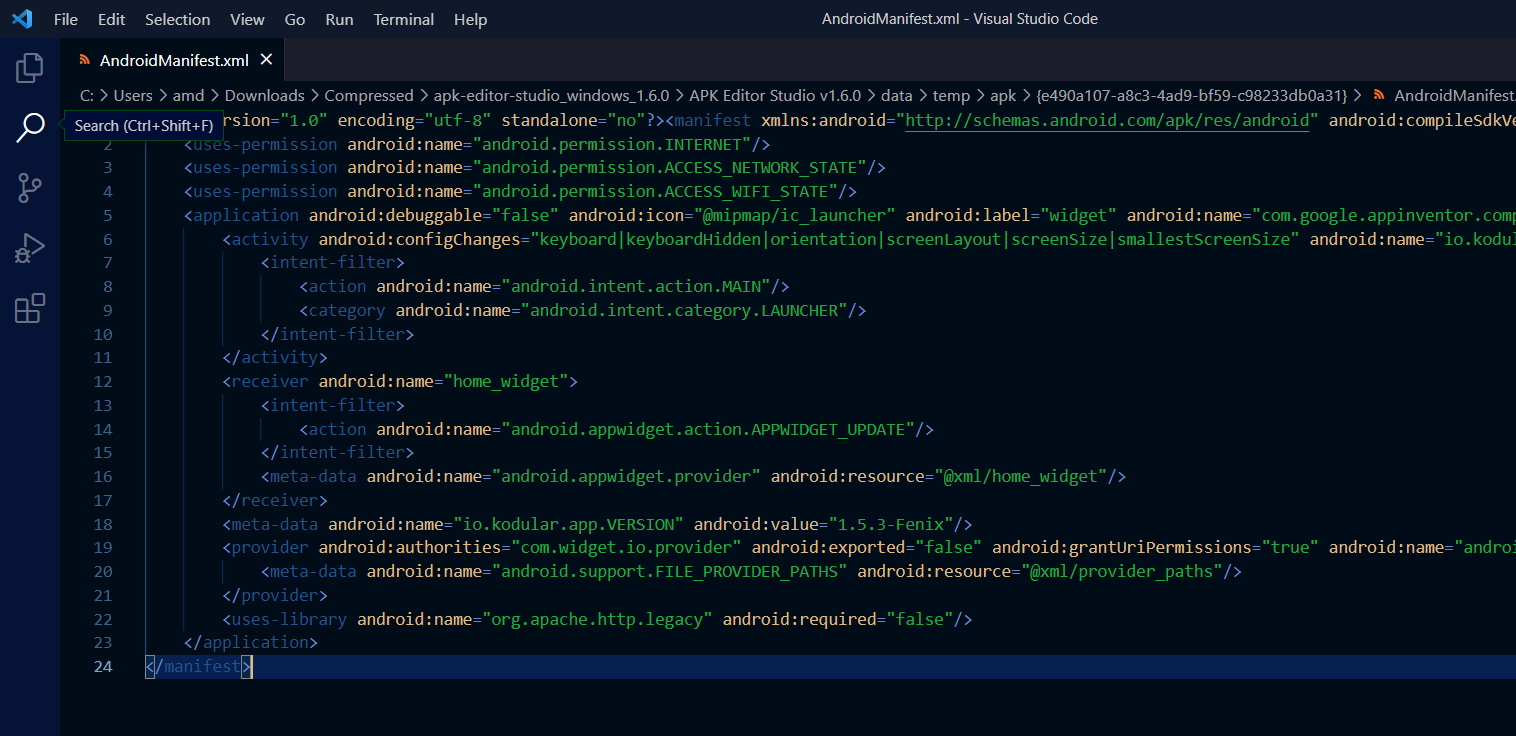The height and width of the screenshot is (736, 1516).
Task: Open the Source Control view
Action: click(x=29, y=187)
